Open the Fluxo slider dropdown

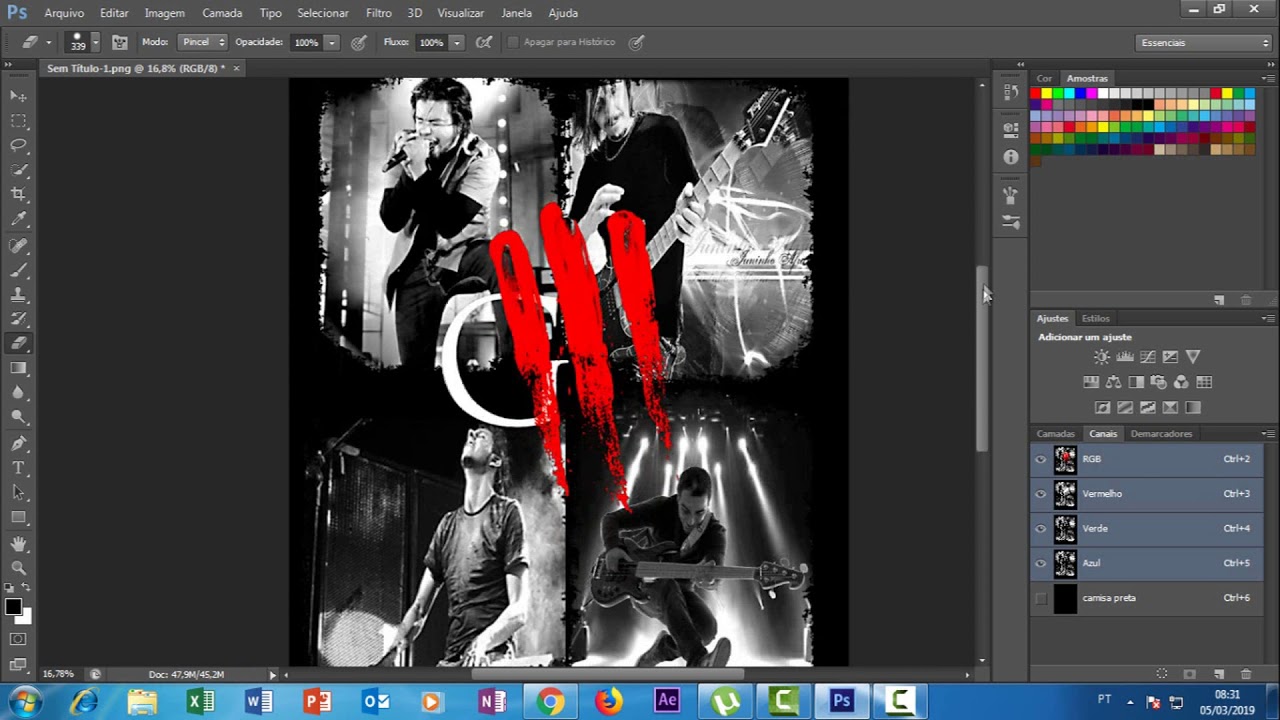(456, 42)
